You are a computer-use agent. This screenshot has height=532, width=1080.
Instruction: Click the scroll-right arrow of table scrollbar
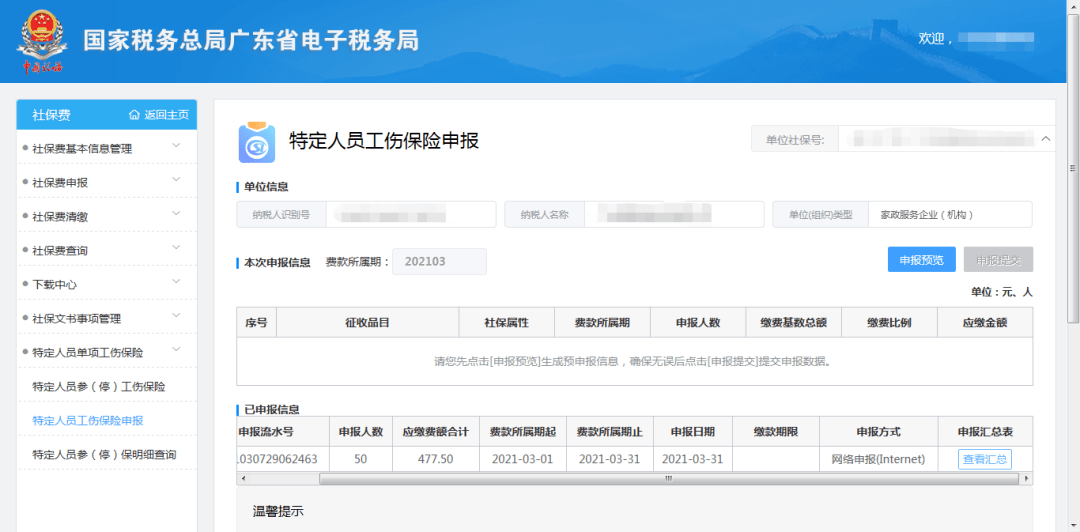coord(1025,479)
